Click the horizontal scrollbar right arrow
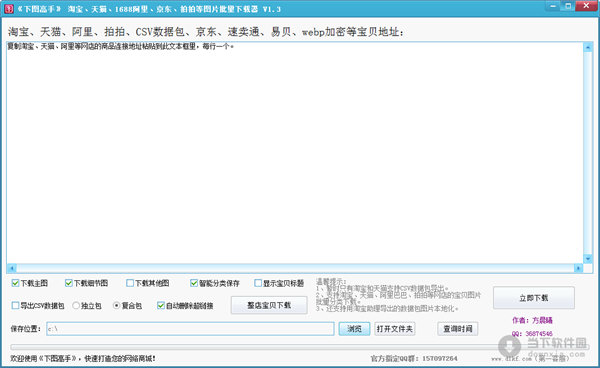600x368 pixels. [x=578, y=268]
